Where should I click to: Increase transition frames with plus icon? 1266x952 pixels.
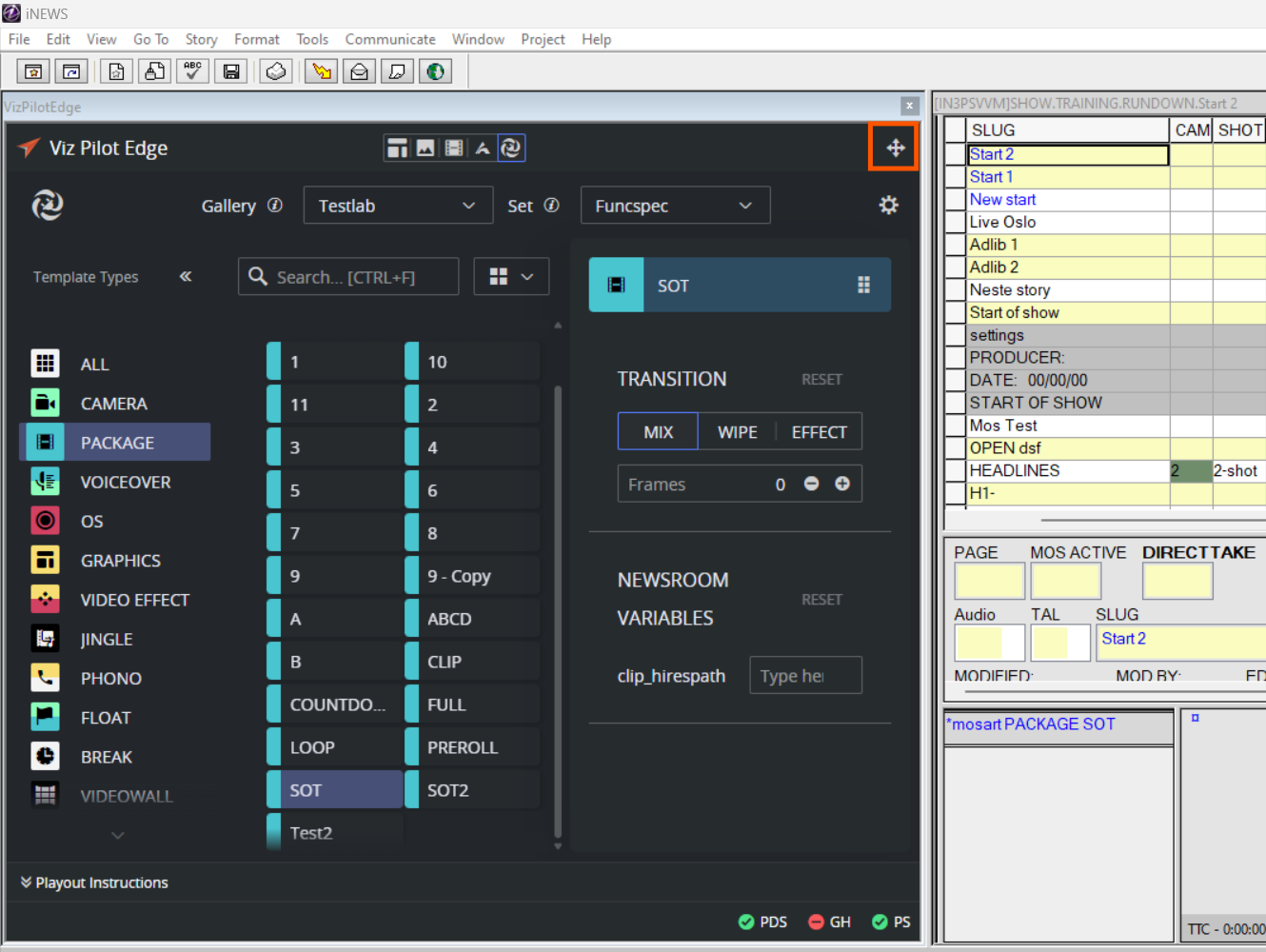842,484
